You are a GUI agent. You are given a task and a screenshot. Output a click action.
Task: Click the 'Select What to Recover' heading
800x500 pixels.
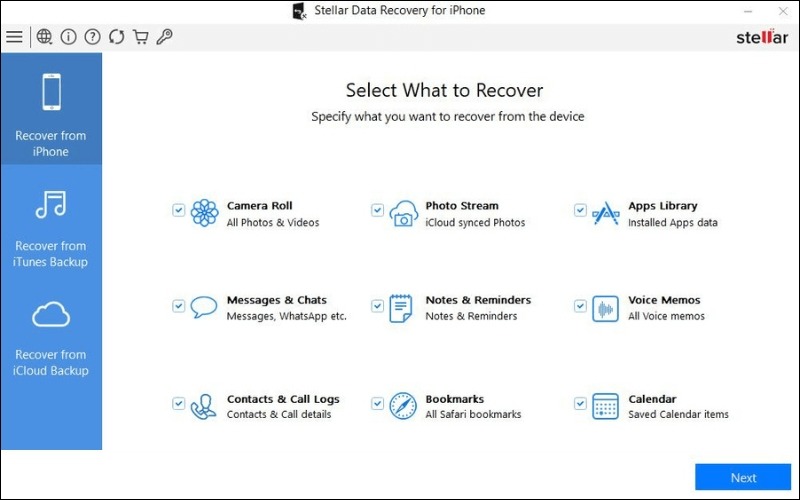click(x=444, y=90)
